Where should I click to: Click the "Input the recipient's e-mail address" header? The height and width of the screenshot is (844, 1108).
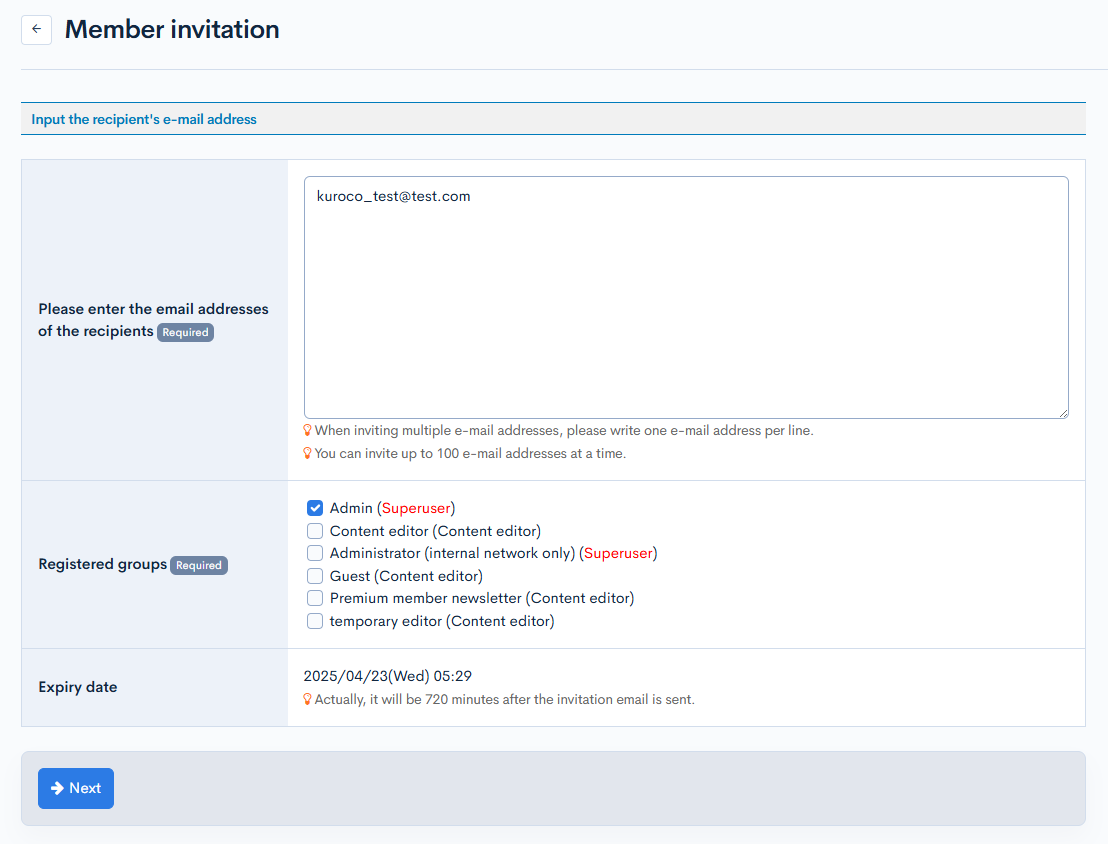tap(144, 119)
